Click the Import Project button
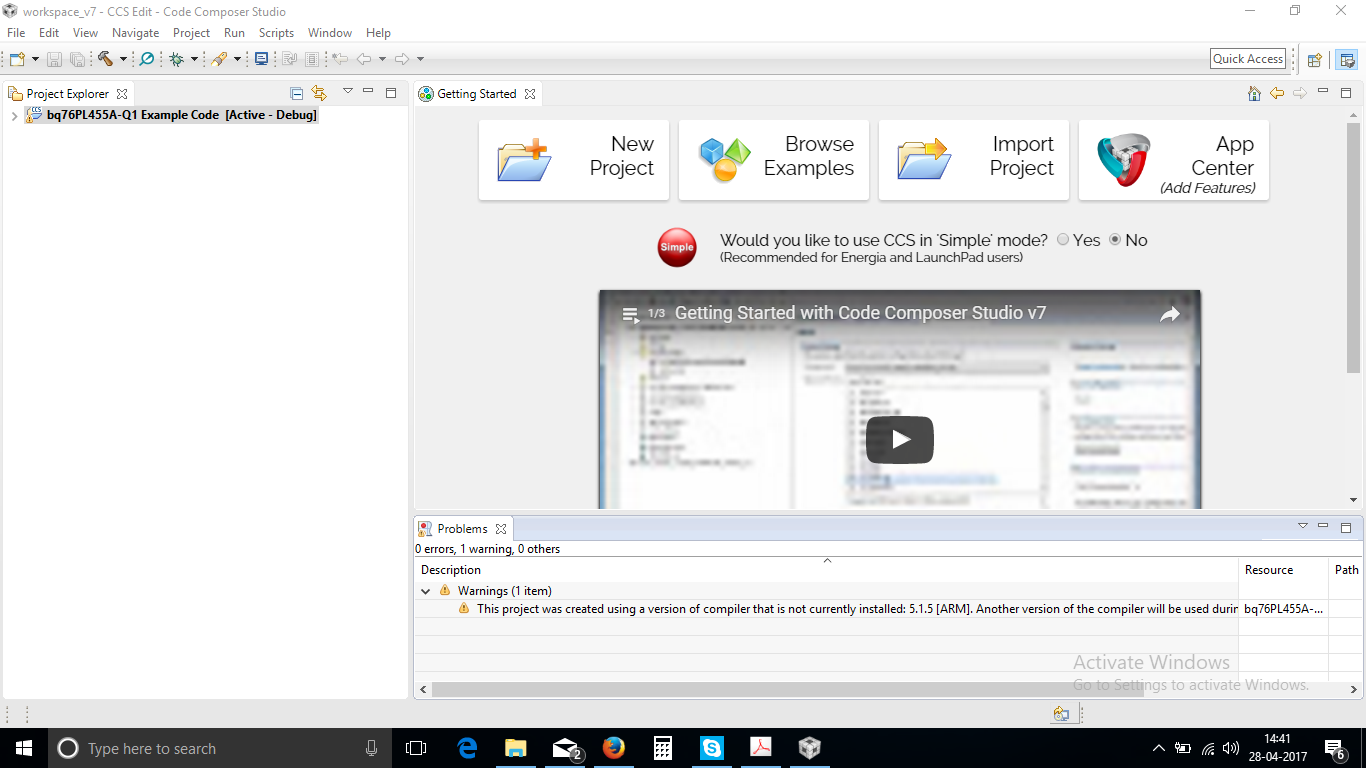1366x768 pixels. (974, 160)
